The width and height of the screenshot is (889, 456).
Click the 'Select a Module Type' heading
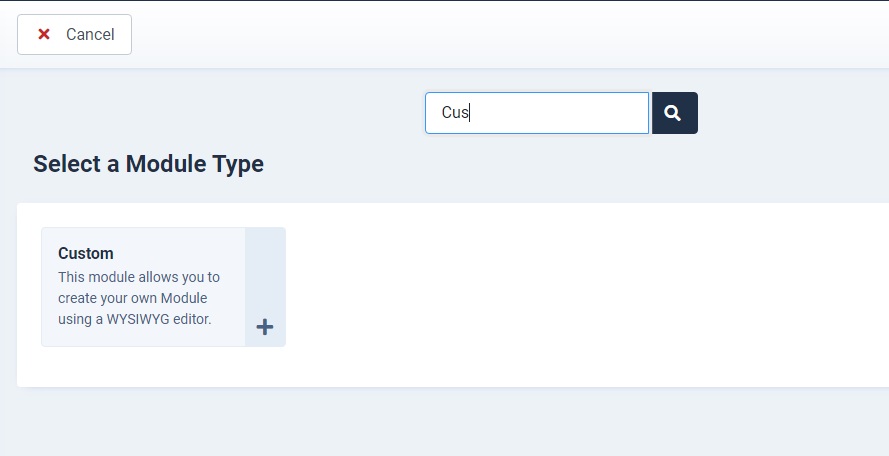pyautogui.click(x=149, y=164)
